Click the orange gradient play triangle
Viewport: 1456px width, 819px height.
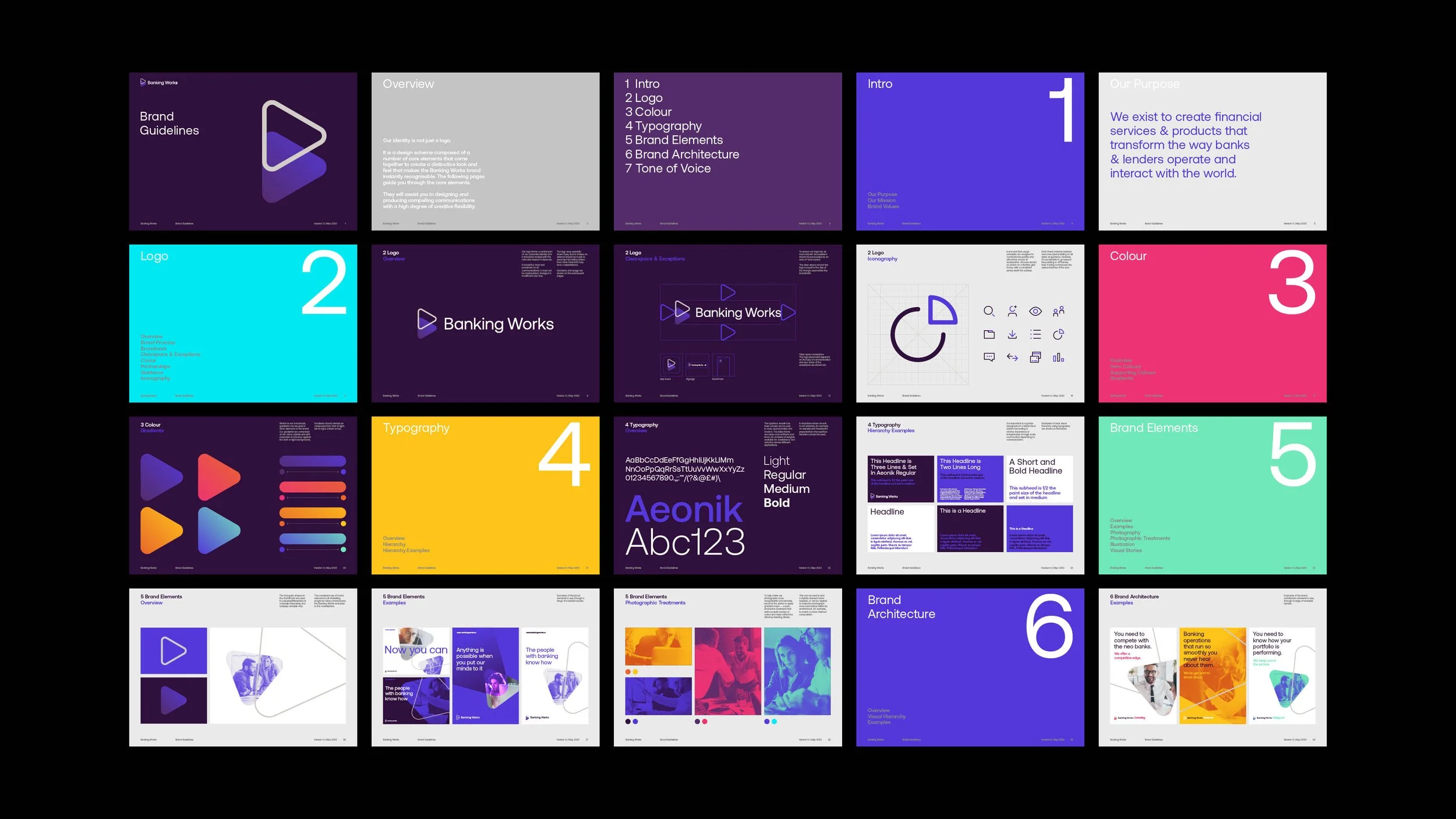point(161,530)
